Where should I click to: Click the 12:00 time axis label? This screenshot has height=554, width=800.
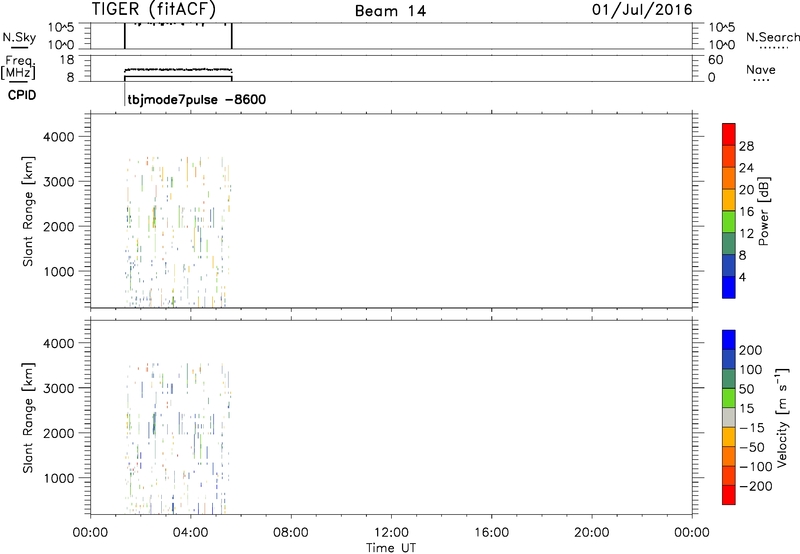391,533
